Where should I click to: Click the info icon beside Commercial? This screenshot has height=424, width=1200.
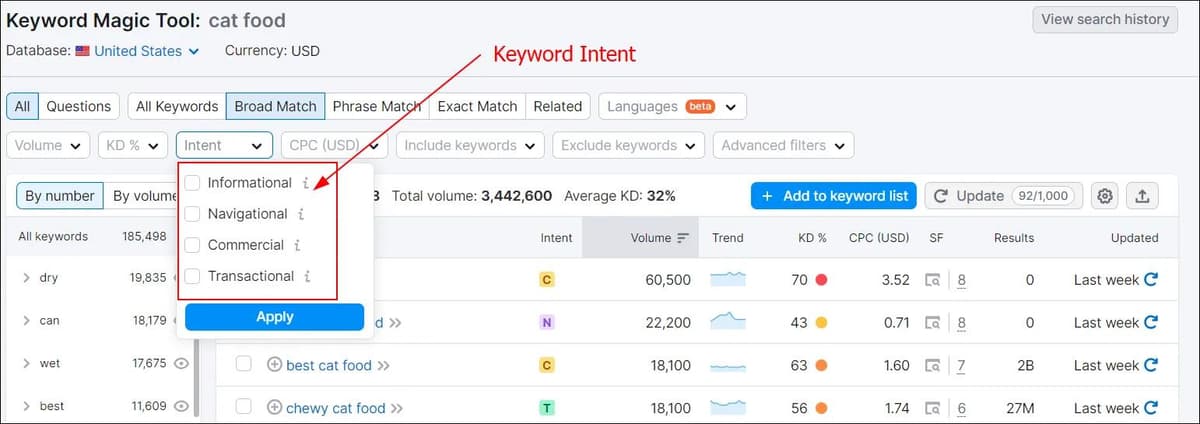(x=298, y=245)
